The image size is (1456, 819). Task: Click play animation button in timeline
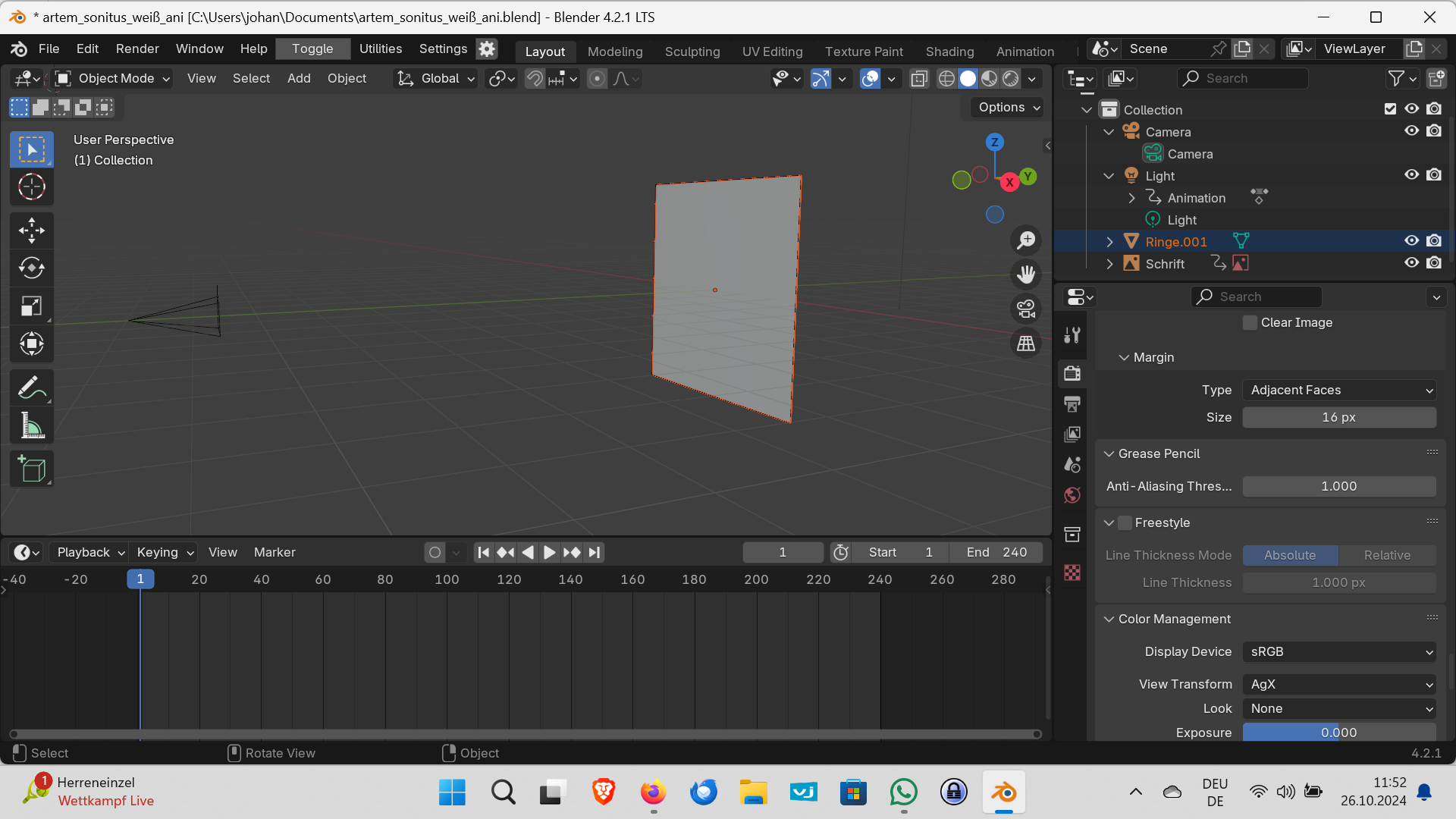click(550, 552)
